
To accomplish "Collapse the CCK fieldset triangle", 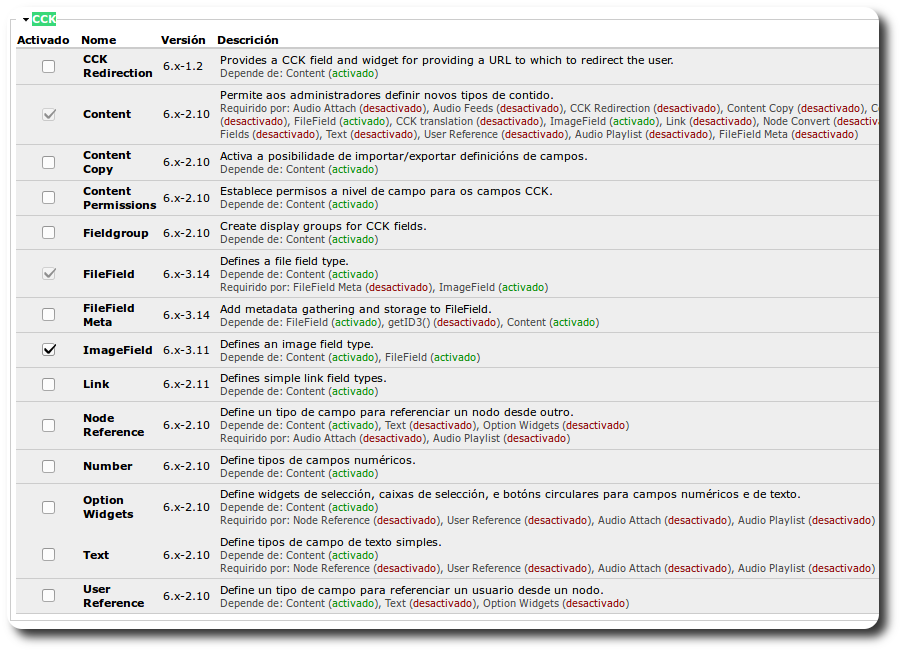I will pyautogui.click(x=25, y=19).
